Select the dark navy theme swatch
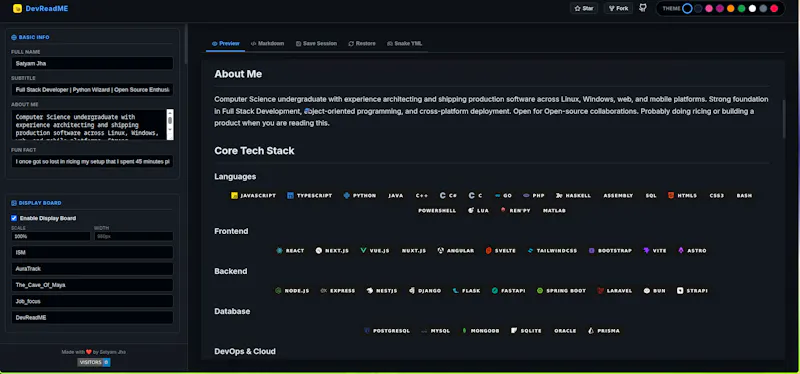The height and width of the screenshot is (374, 800). click(x=698, y=8)
